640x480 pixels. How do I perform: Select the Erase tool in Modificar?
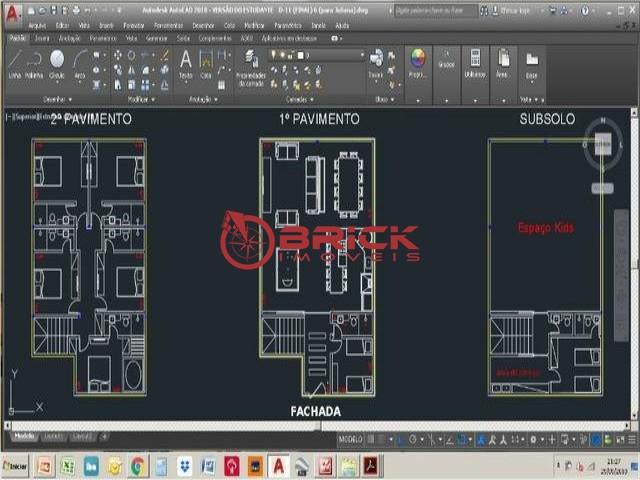(x=165, y=55)
